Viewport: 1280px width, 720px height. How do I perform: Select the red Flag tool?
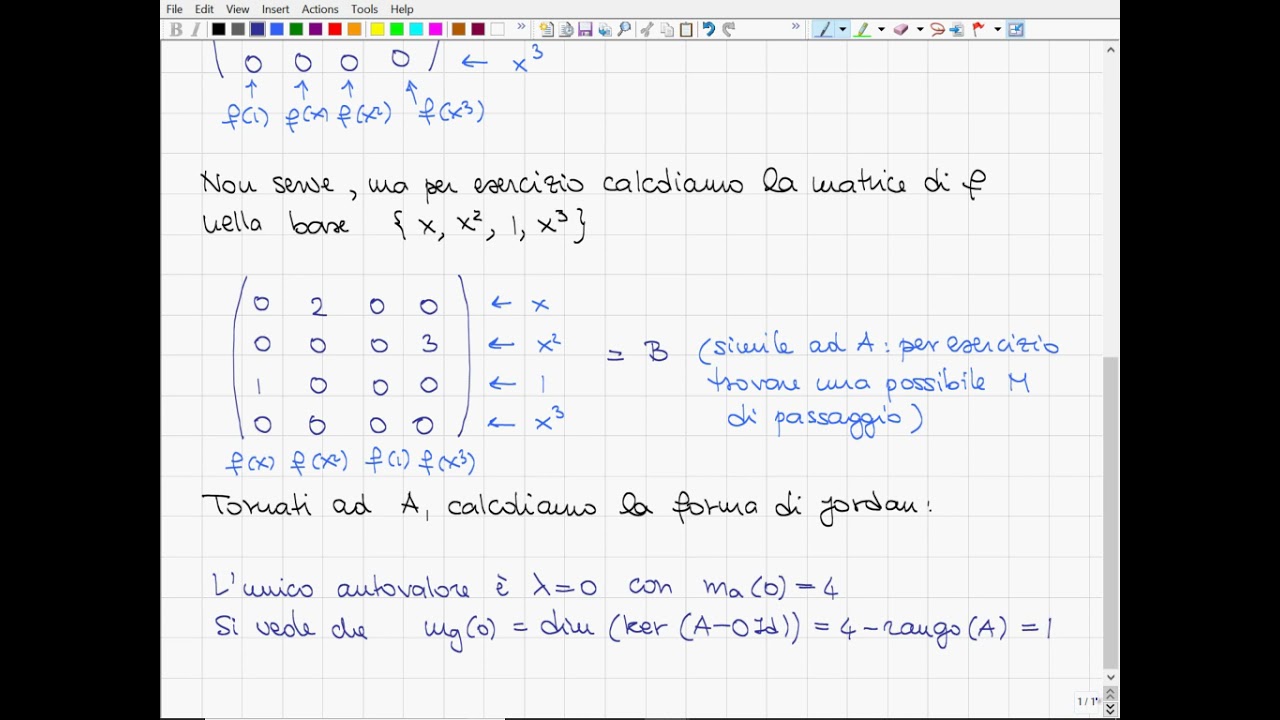click(978, 29)
